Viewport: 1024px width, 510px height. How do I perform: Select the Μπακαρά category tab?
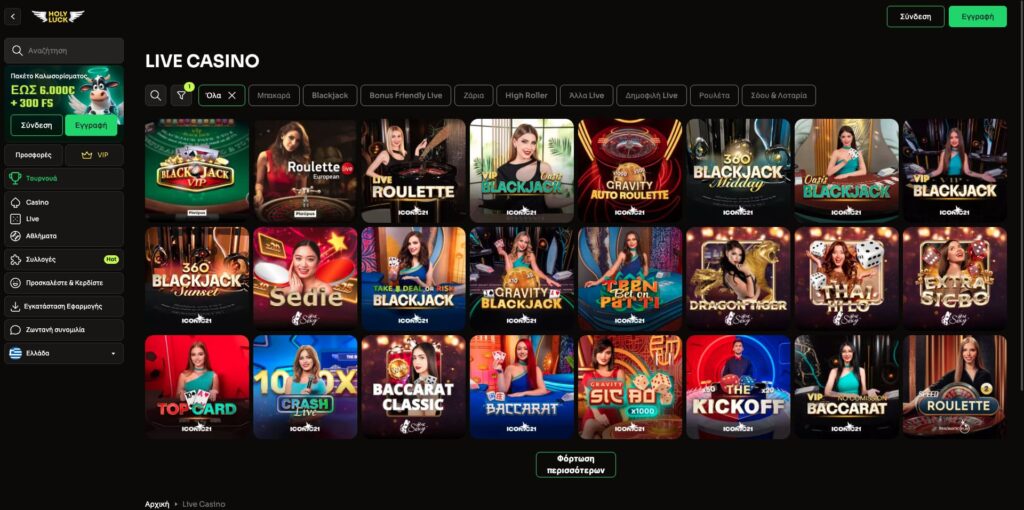coord(274,95)
